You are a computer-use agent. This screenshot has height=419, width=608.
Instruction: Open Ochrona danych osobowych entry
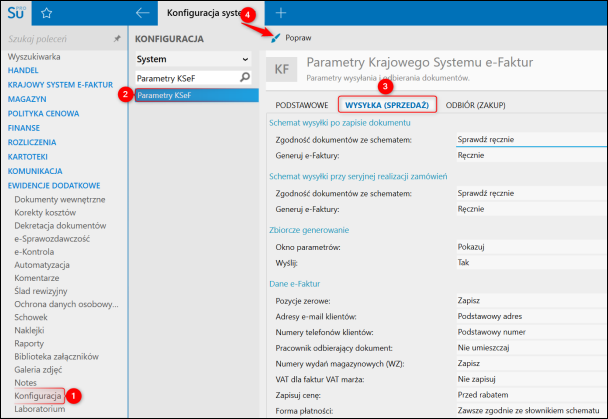pos(66,304)
